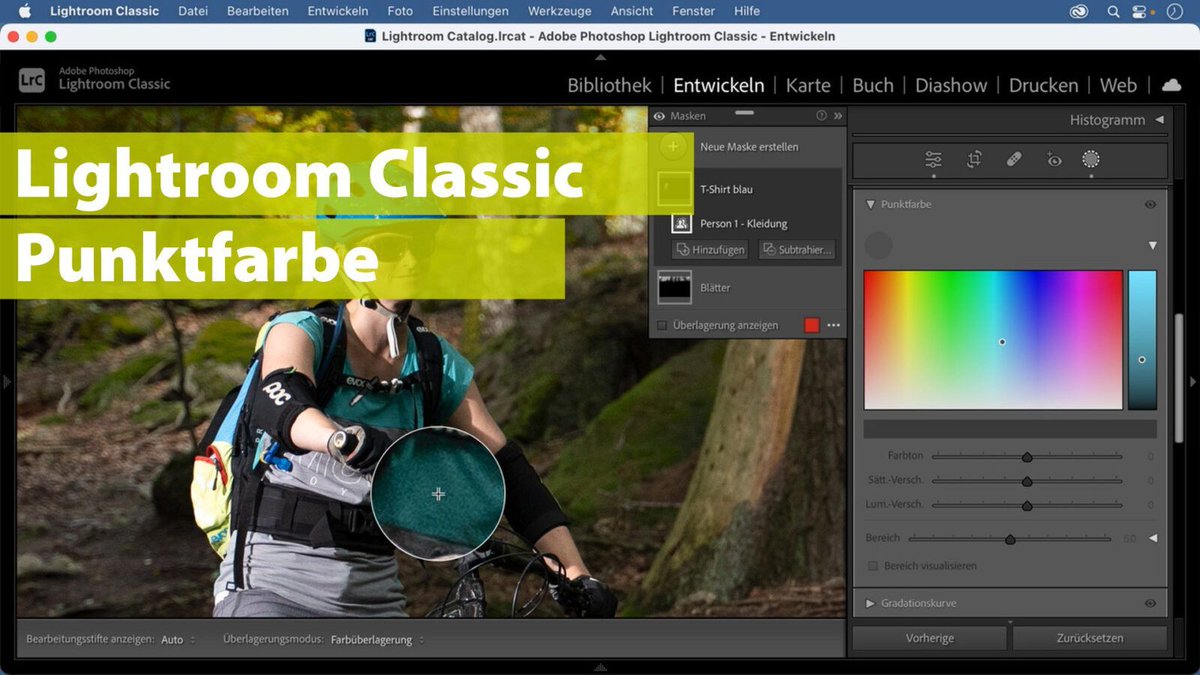Switch to the Web module

click(x=1118, y=85)
